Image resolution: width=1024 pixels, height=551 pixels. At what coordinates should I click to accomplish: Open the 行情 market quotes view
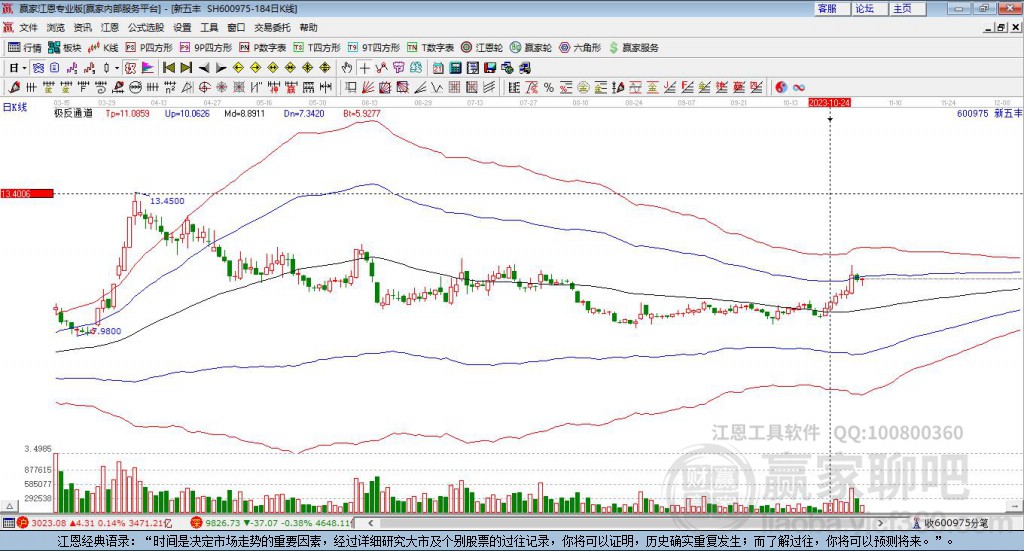click(x=24, y=48)
